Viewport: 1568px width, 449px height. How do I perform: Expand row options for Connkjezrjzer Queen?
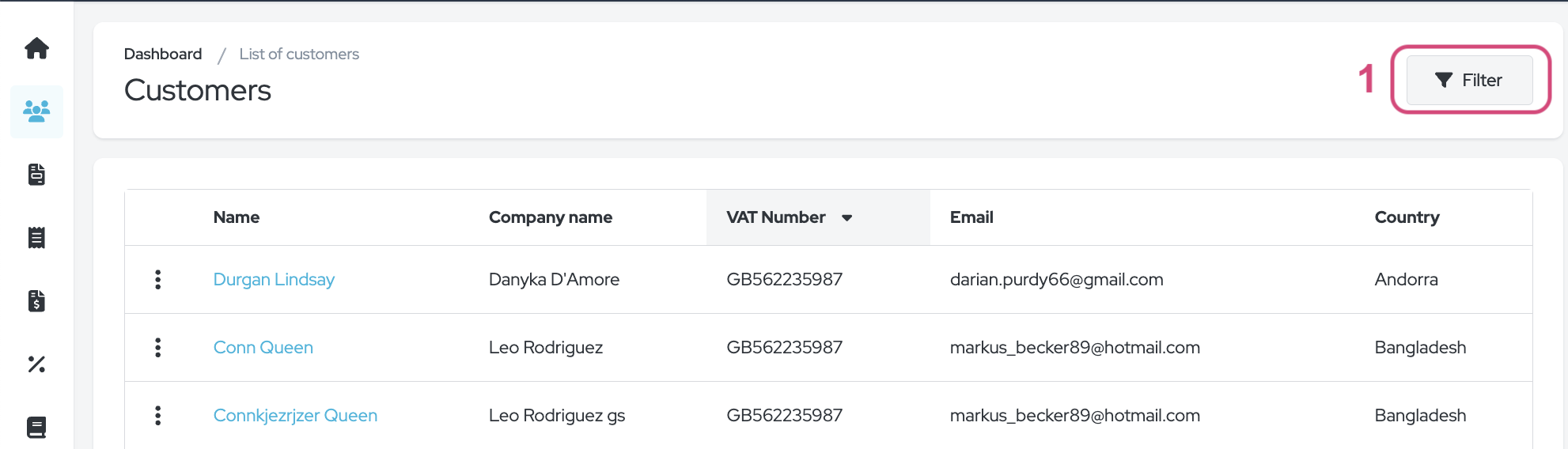click(158, 416)
